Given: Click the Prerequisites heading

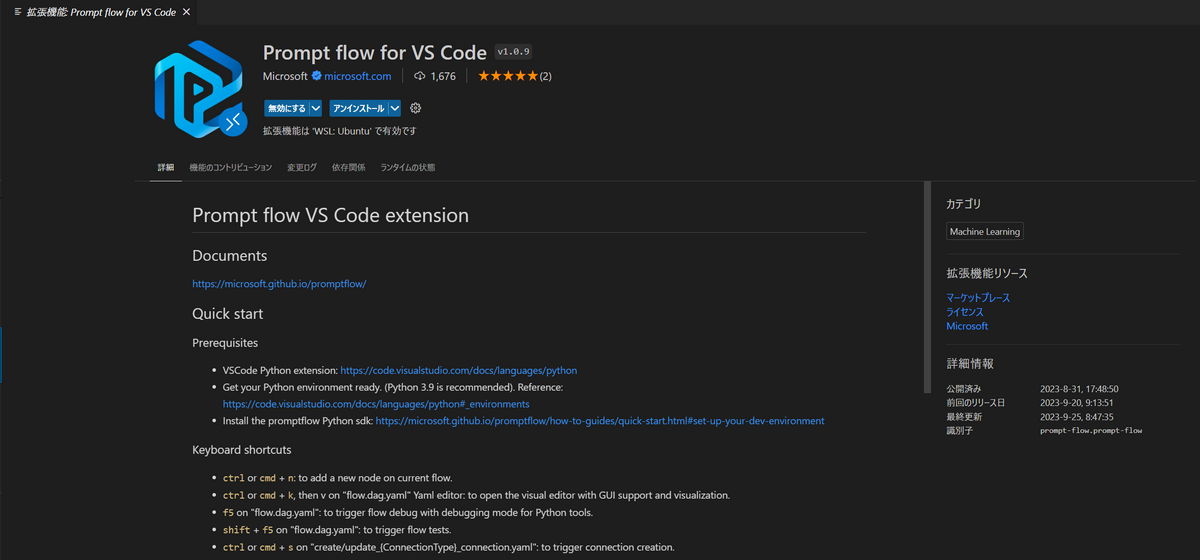Looking at the screenshot, I should pos(225,343).
